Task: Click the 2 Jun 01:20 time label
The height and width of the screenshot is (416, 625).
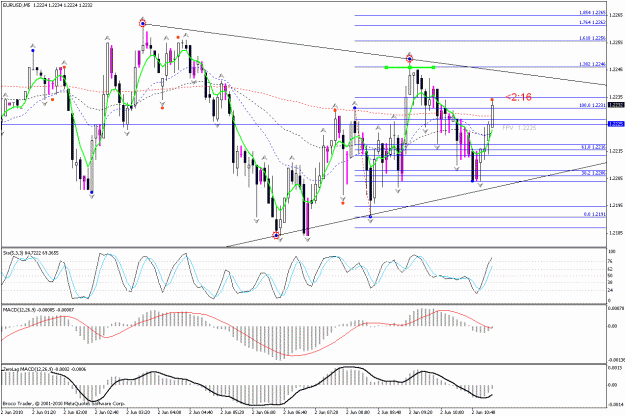Action: click(43, 412)
